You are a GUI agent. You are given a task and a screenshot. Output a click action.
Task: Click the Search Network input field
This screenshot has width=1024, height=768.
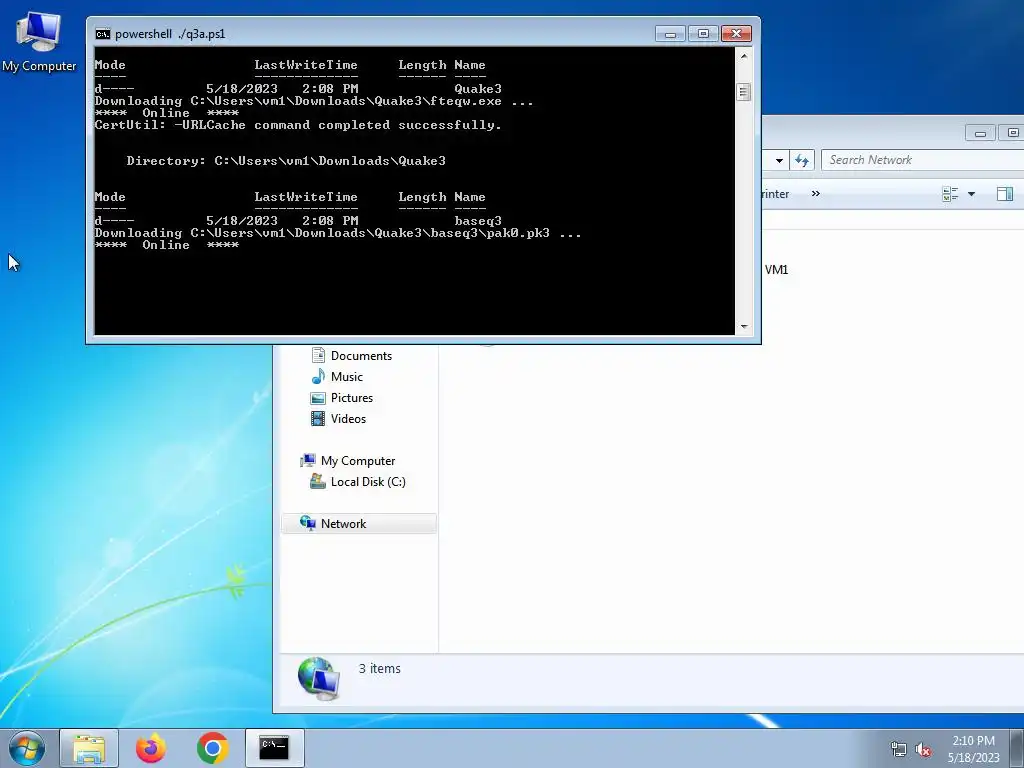(x=922, y=160)
